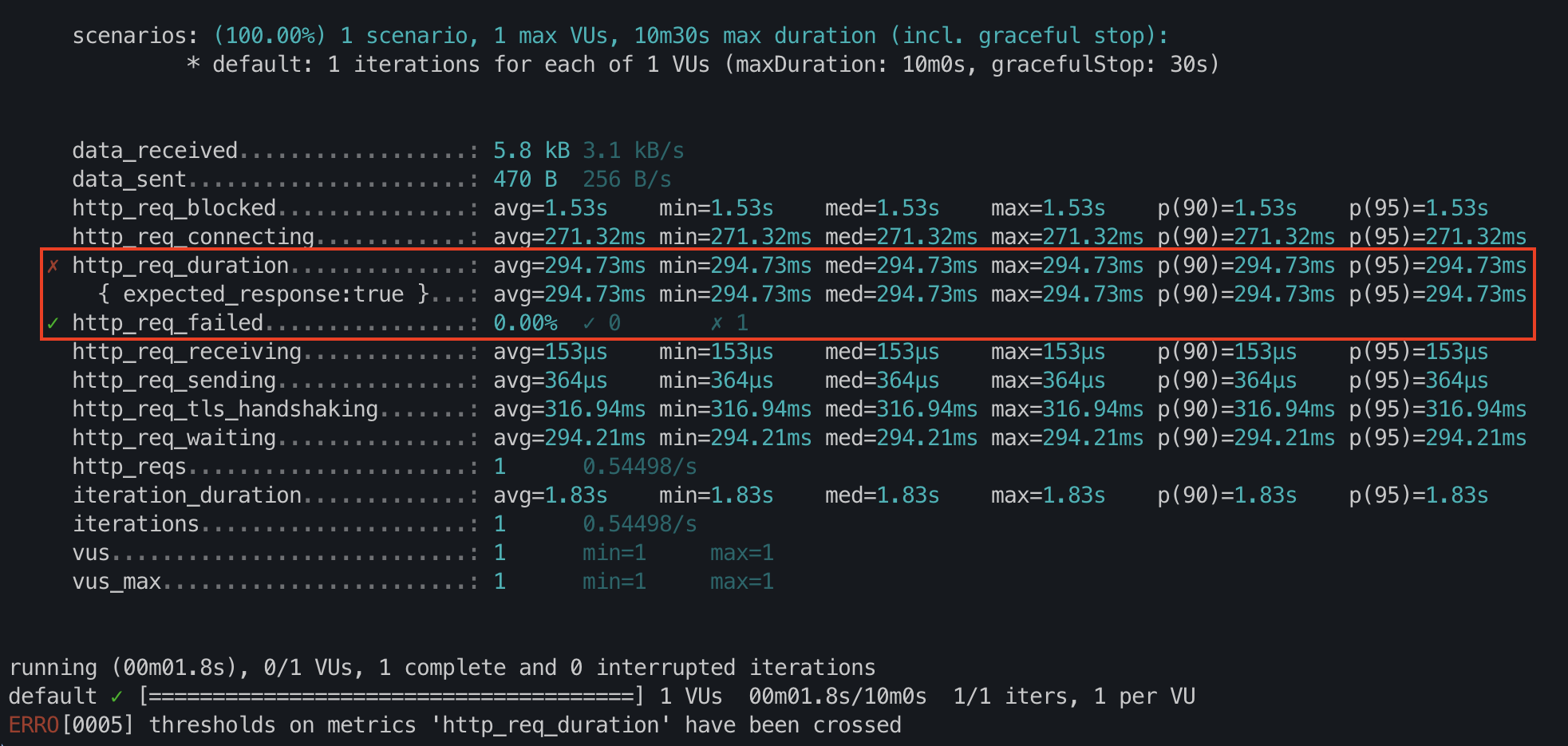The image size is (1568, 746).
Task: Click the dim checkmark before 0 in http_req_failed row
Action: pyautogui.click(x=589, y=323)
